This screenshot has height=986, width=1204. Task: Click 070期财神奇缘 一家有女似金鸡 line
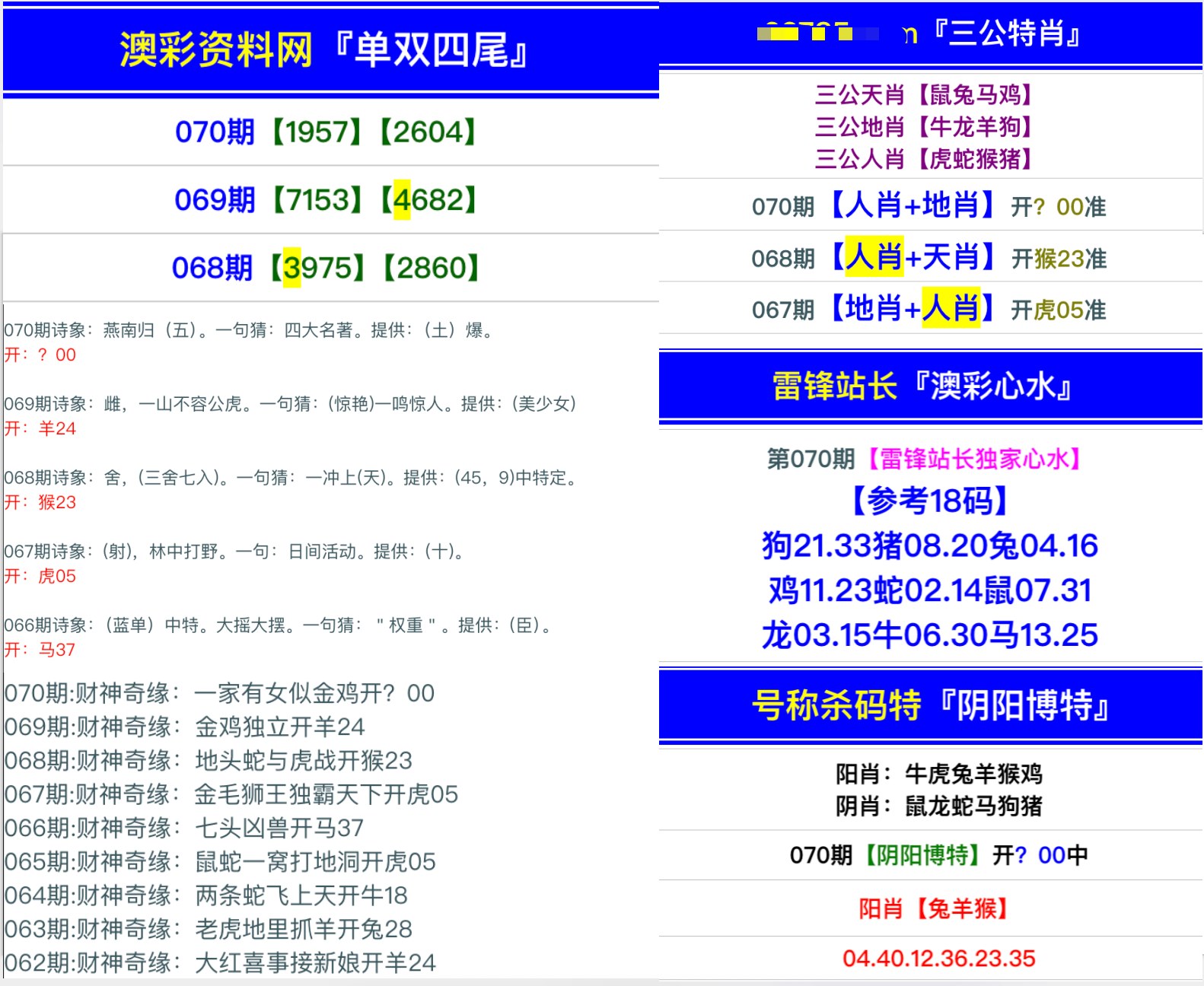tap(219, 693)
